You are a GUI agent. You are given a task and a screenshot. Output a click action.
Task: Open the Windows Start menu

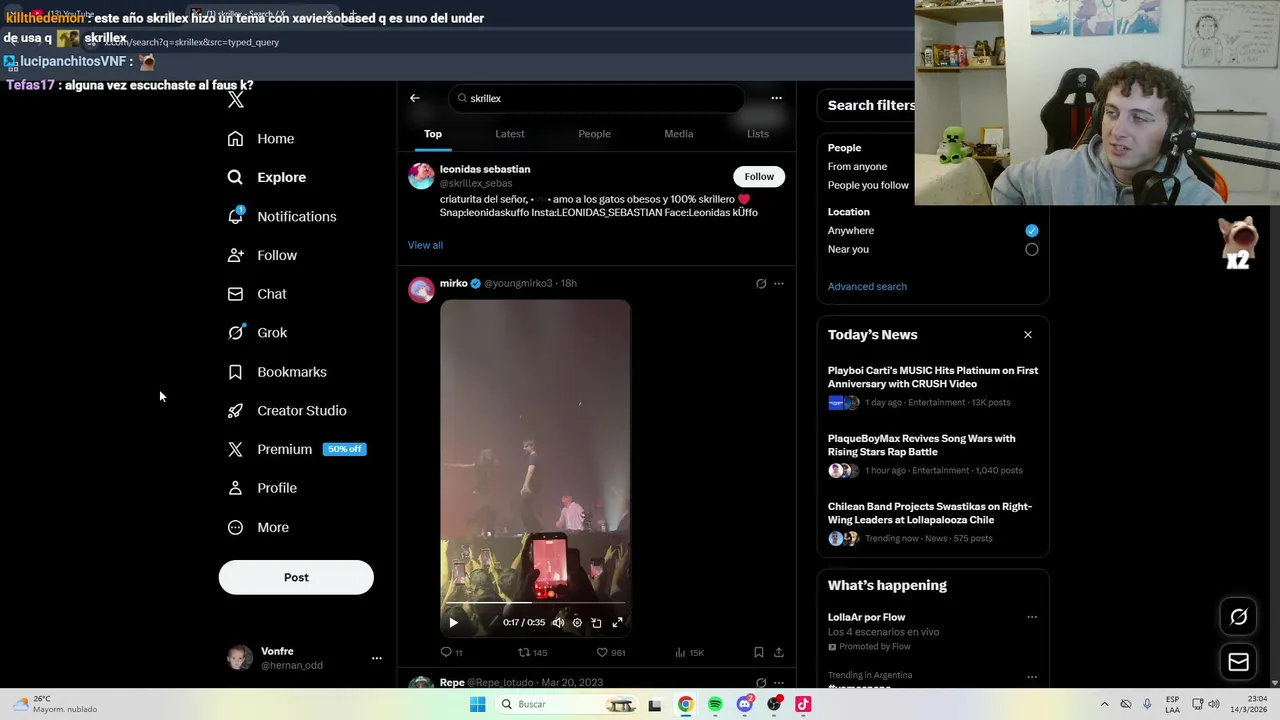(478, 704)
